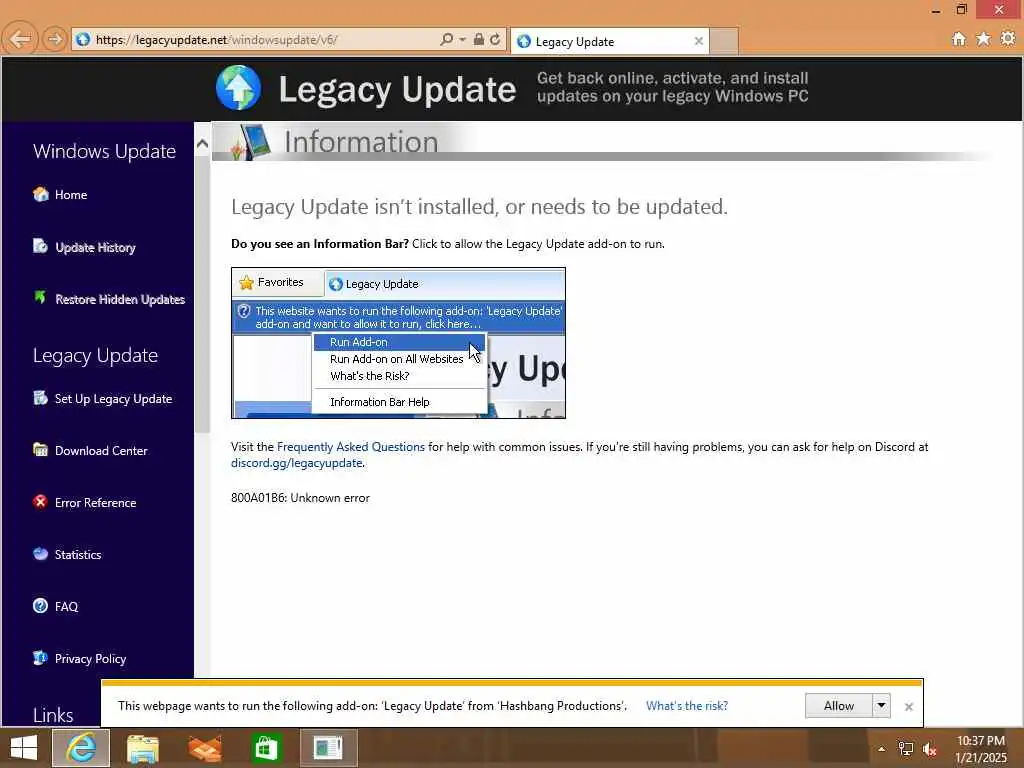Click the sidebar vertical scrollbar thumb
The image size is (1024, 768).
pyautogui.click(x=202, y=294)
